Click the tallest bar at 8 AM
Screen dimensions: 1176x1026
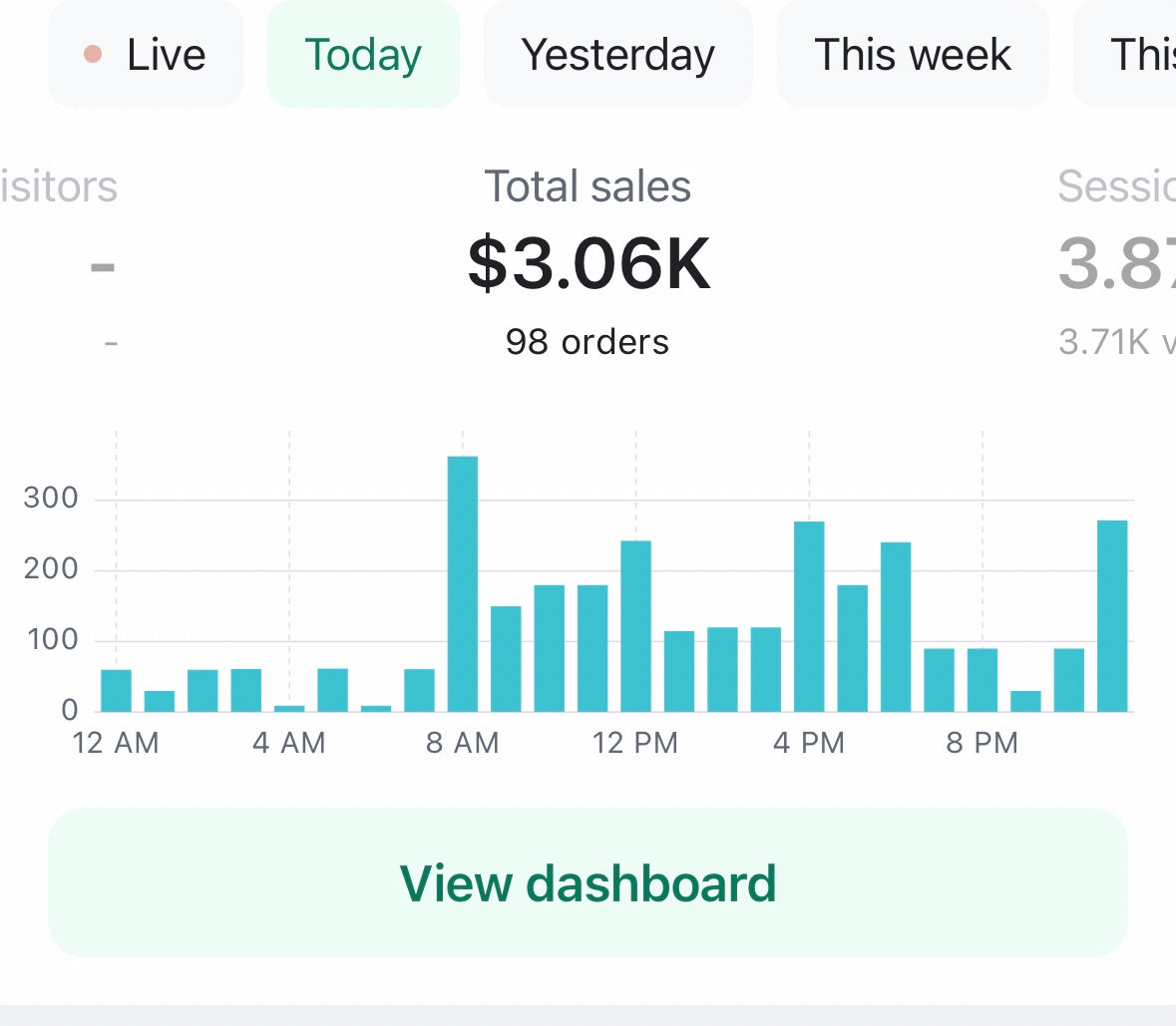tap(463, 584)
